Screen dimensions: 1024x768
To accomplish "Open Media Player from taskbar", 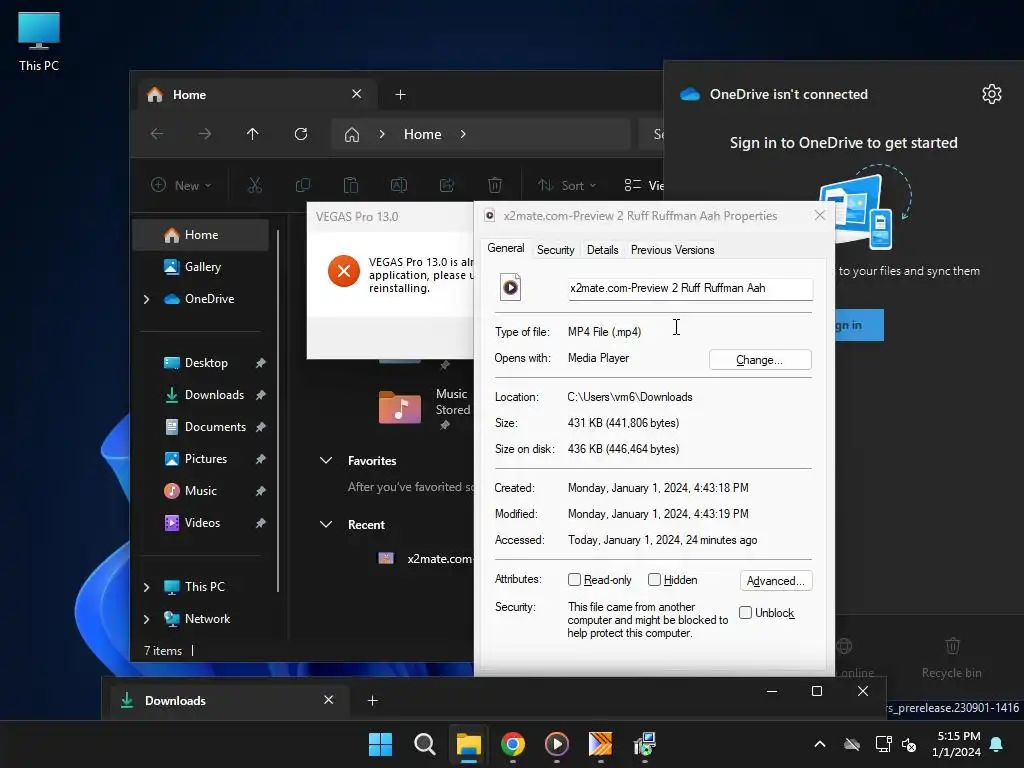I will (x=556, y=744).
